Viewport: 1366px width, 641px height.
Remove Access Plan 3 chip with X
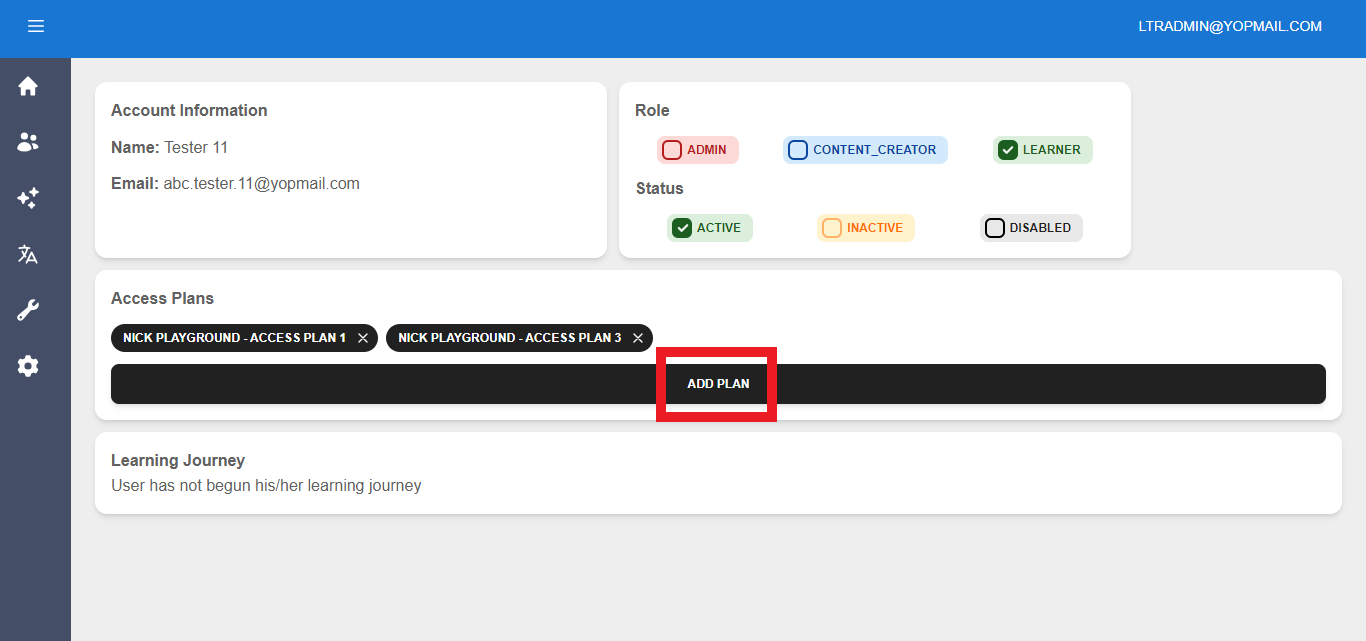pyautogui.click(x=638, y=338)
